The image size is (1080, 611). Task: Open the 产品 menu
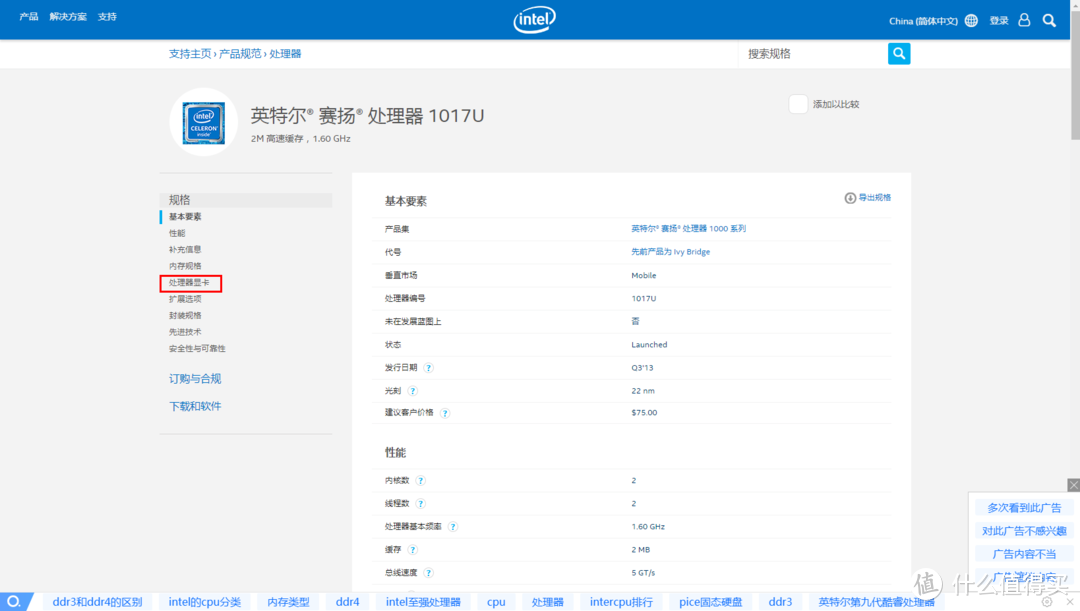click(29, 17)
